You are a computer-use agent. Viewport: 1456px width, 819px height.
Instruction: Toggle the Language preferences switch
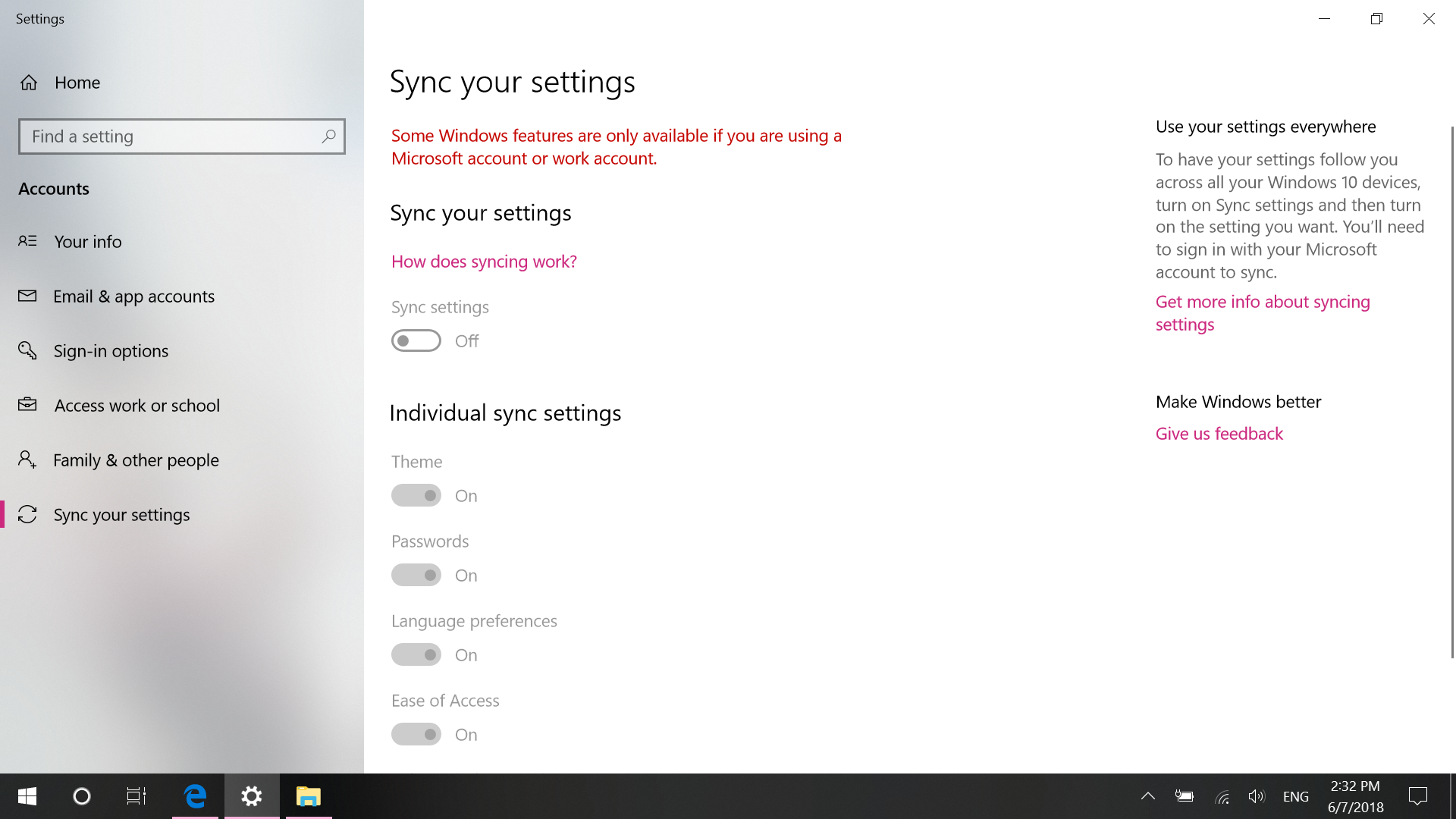pyautogui.click(x=416, y=655)
